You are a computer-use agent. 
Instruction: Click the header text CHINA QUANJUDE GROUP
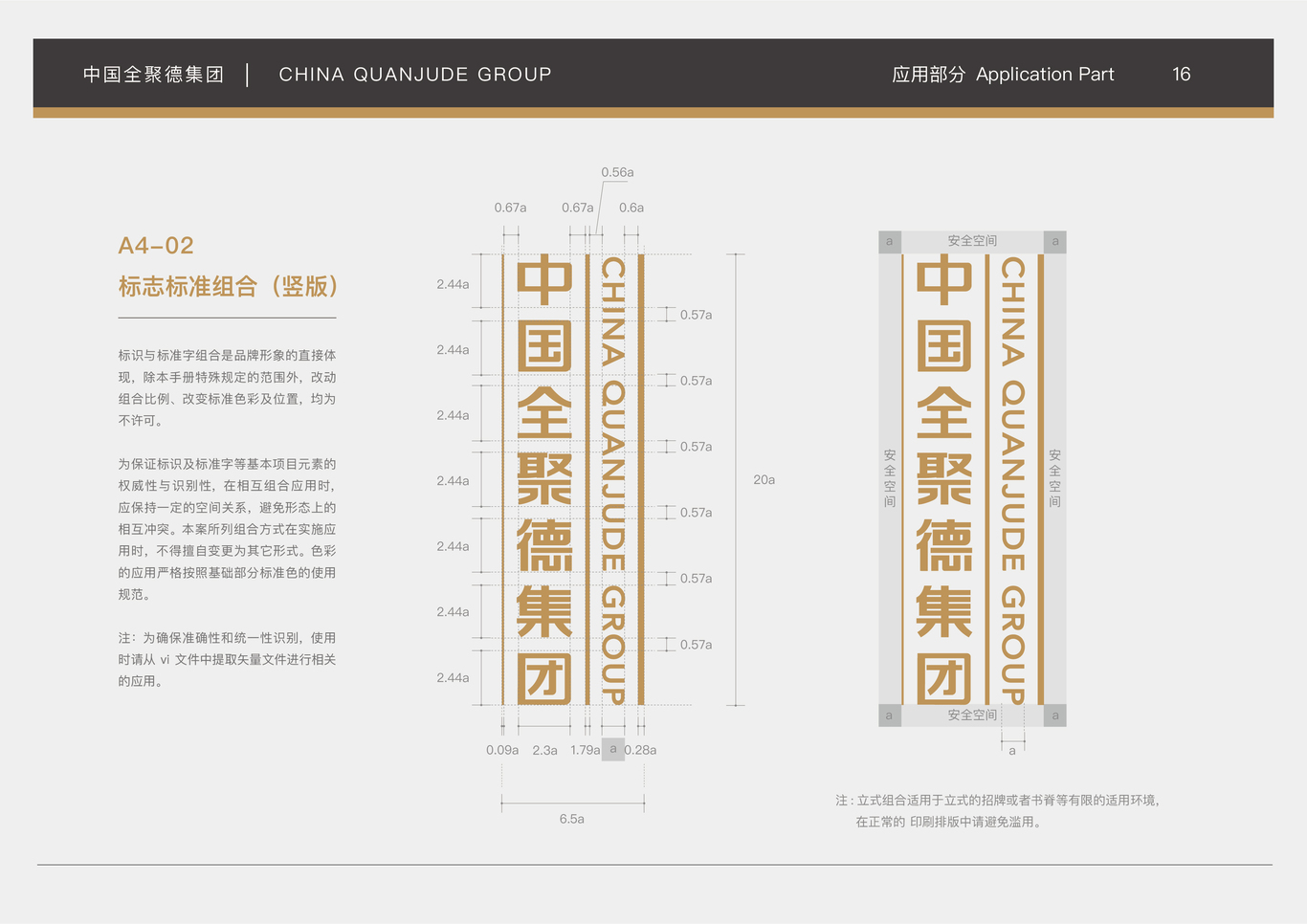[x=415, y=75]
